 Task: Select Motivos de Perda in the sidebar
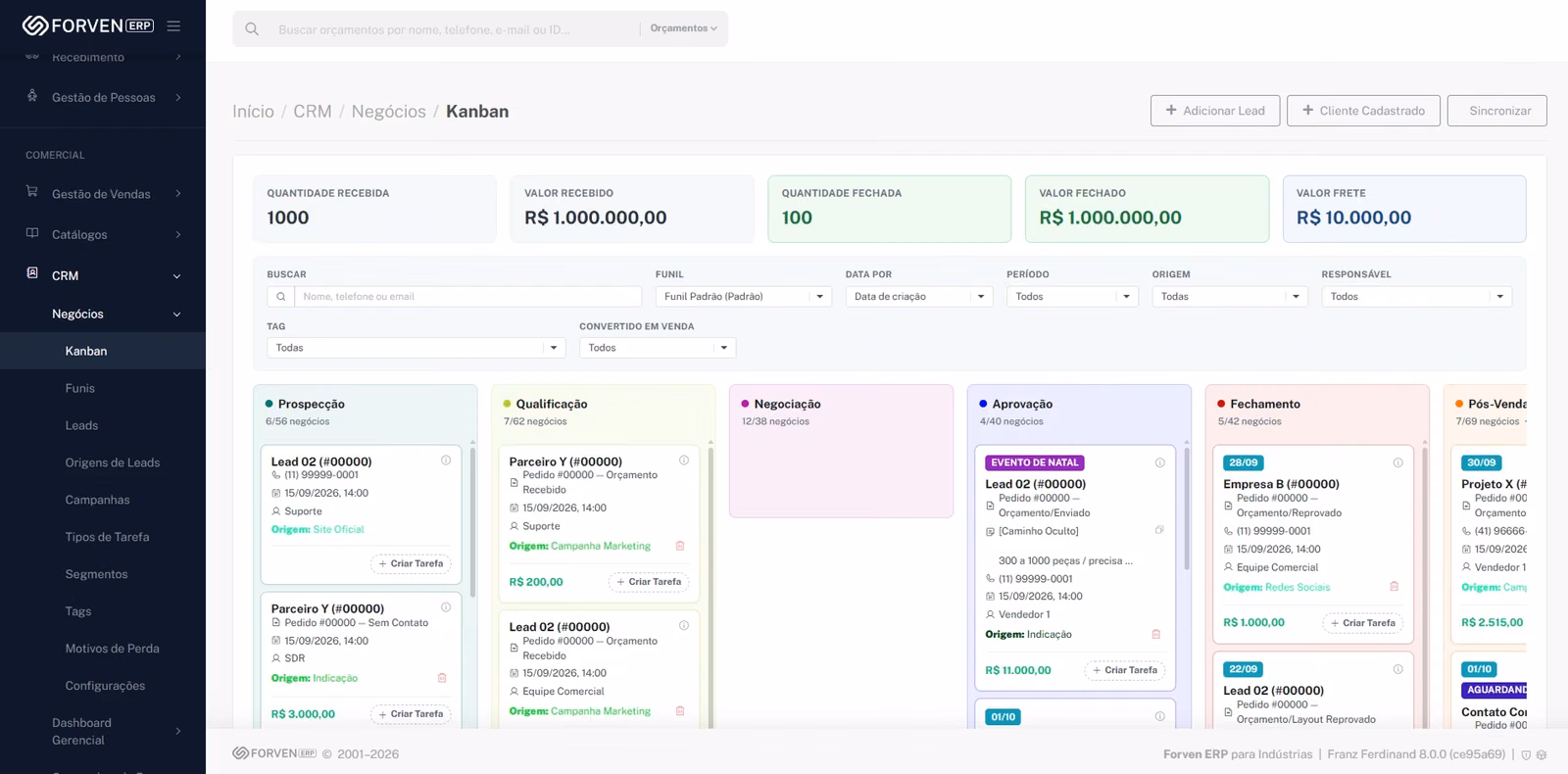click(112, 649)
